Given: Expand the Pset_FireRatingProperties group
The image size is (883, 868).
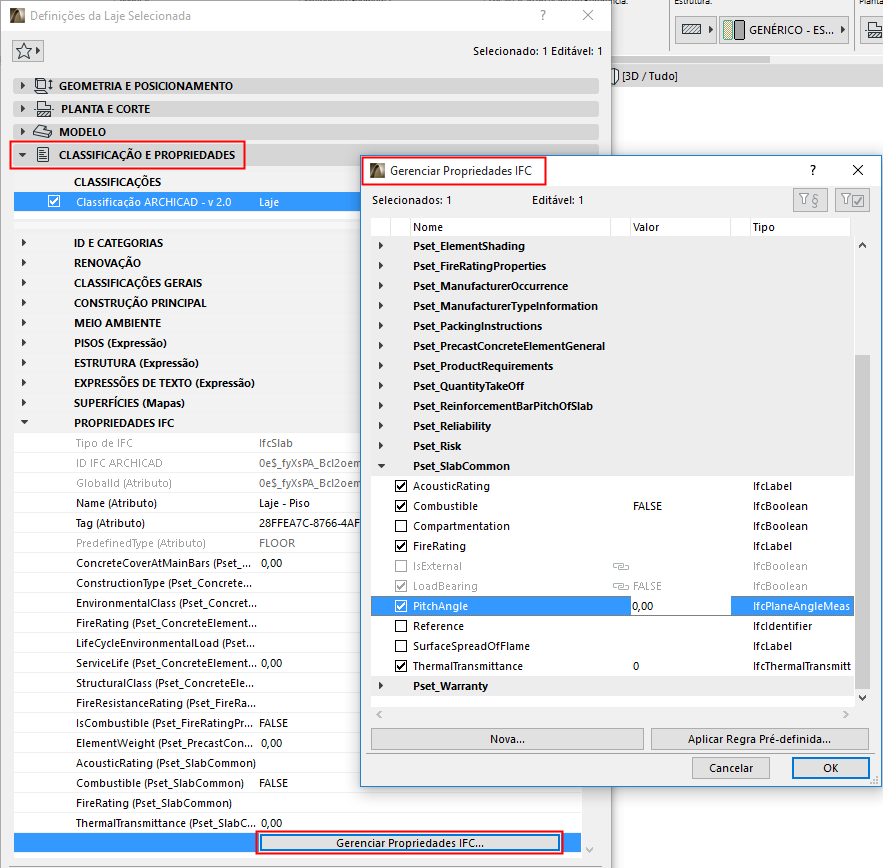Looking at the screenshot, I should (384, 265).
